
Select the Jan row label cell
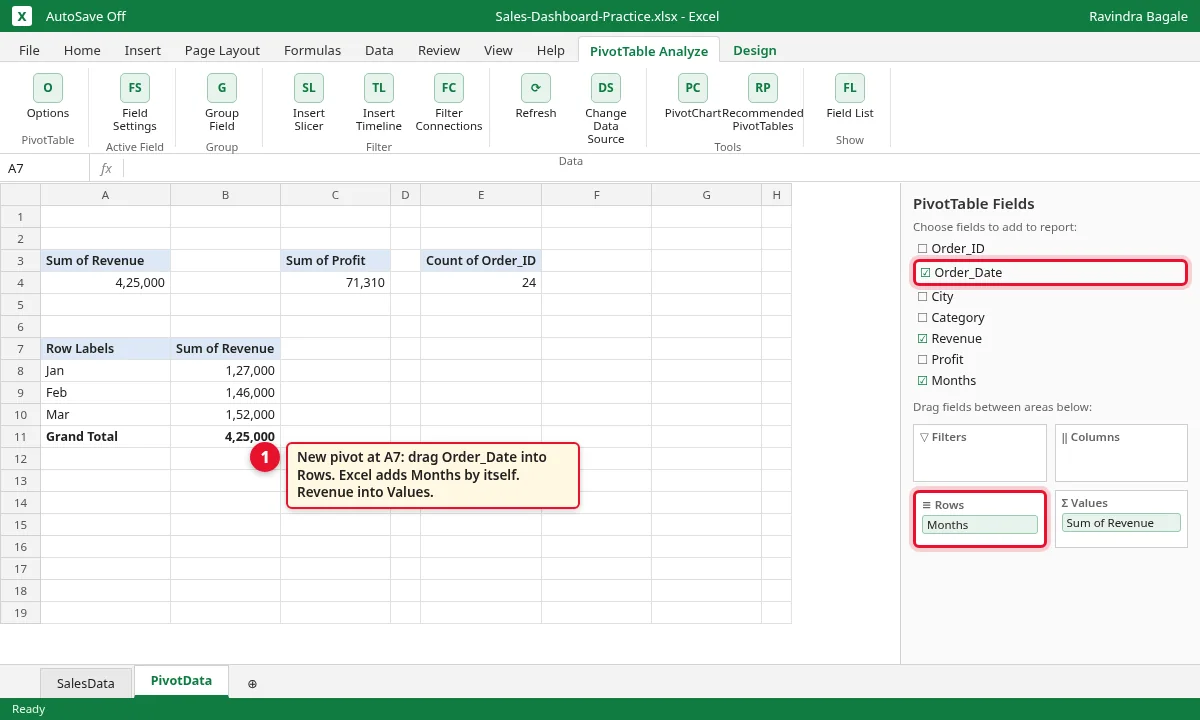106,370
